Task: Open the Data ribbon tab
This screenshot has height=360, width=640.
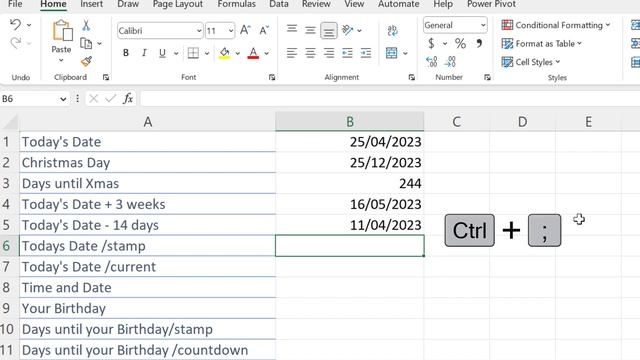Action: tap(279, 4)
